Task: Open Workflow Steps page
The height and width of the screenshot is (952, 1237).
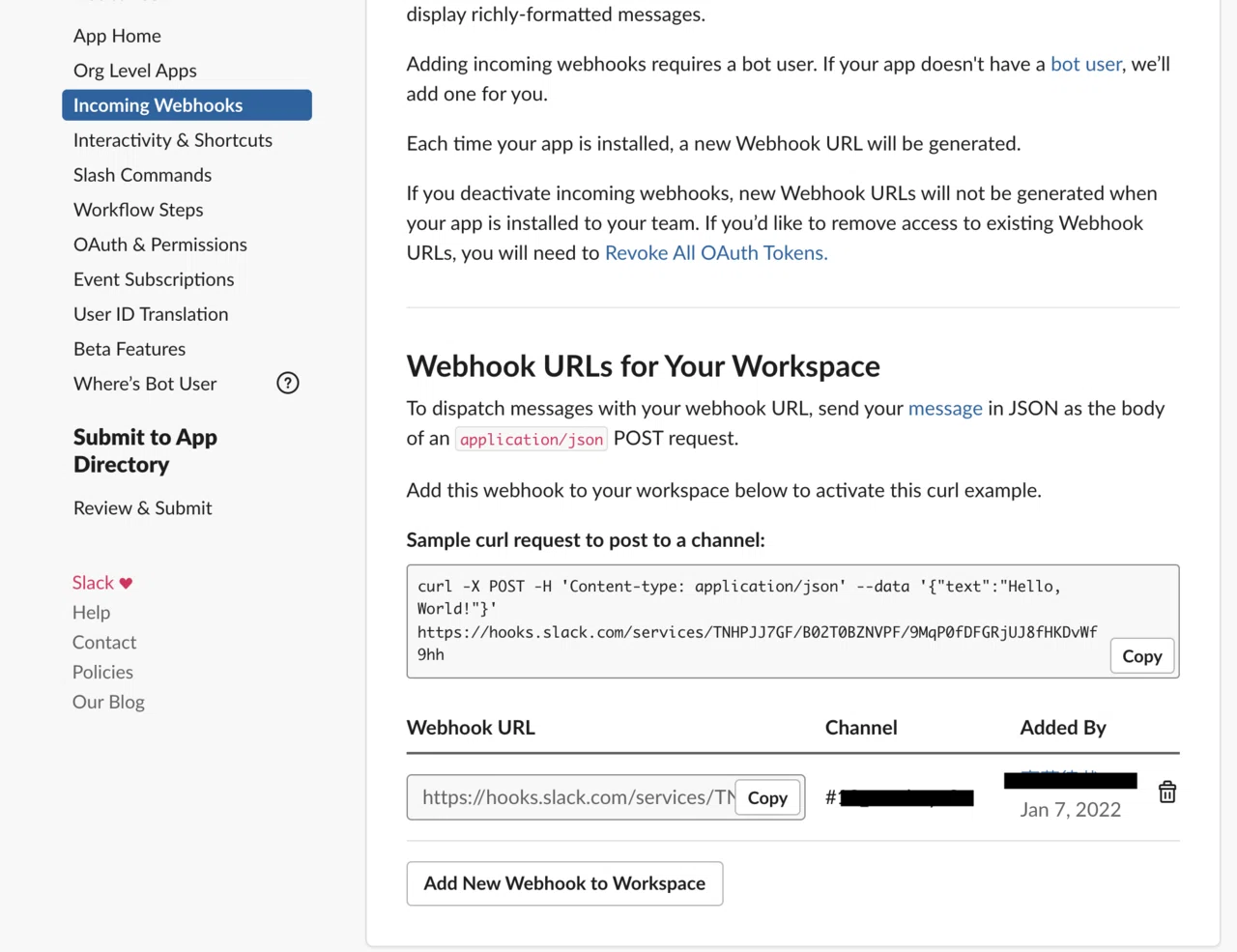Action: 138,210
